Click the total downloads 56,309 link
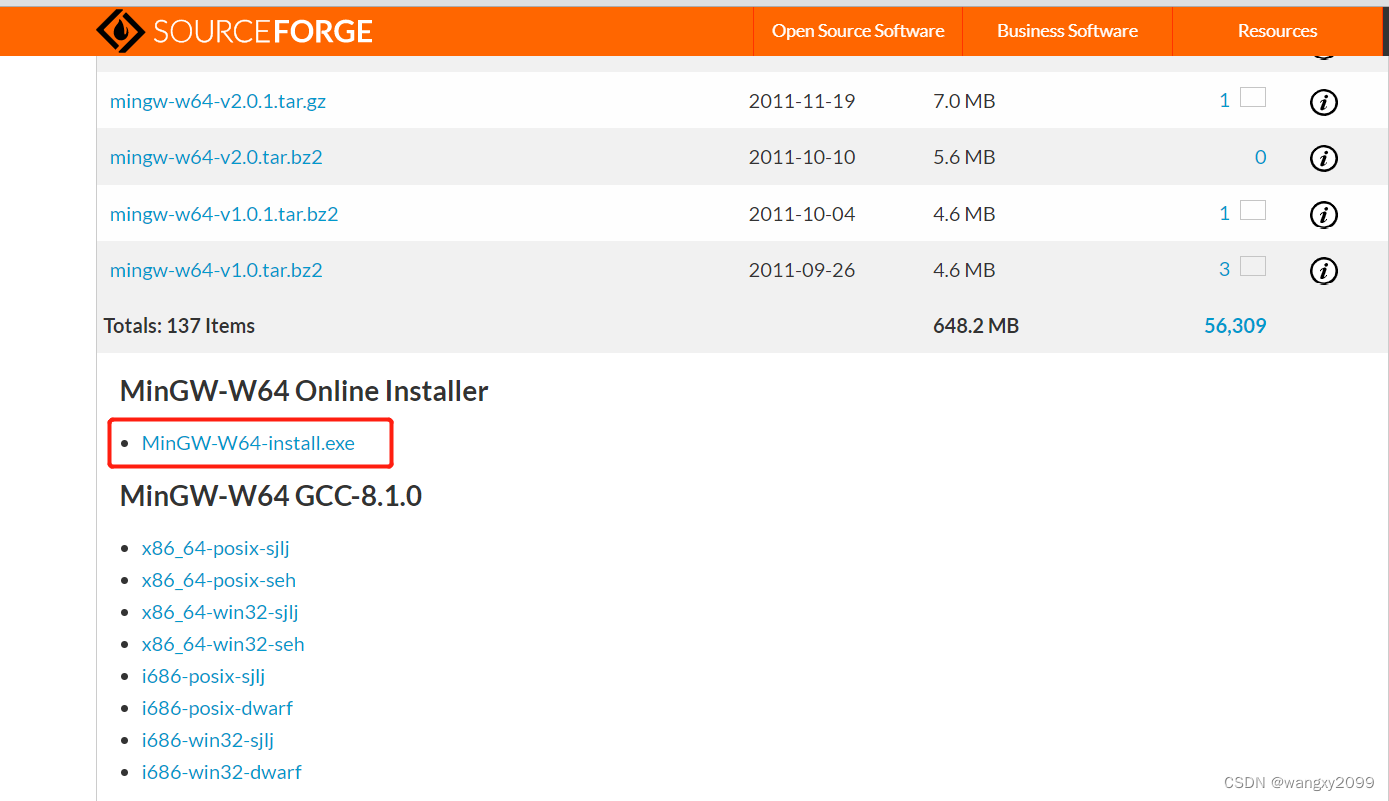 [1235, 326]
